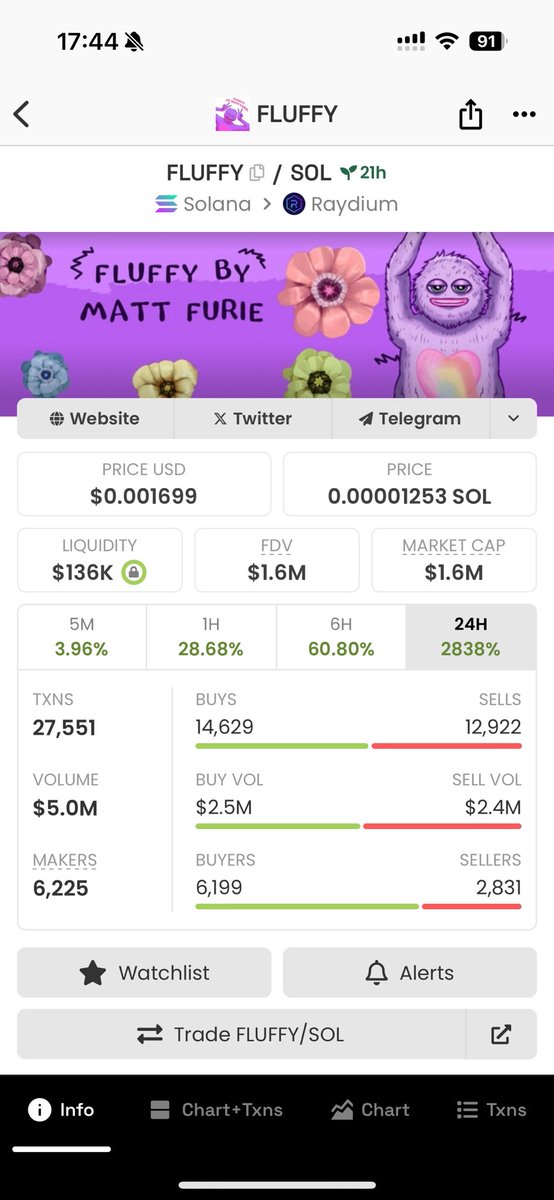The image size is (554, 1200).
Task: Switch to Chart+Txns tab
Action: [216, 1110]
